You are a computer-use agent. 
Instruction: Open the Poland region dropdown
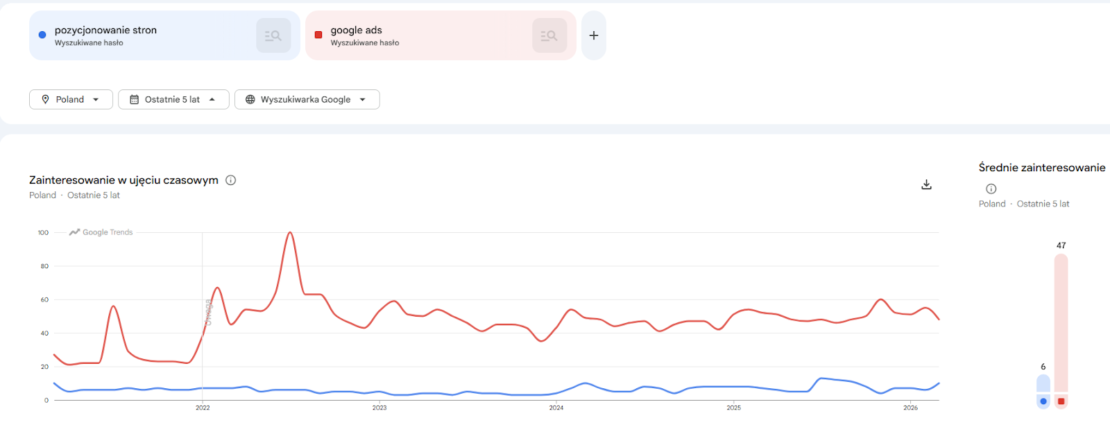pos(71,99)
